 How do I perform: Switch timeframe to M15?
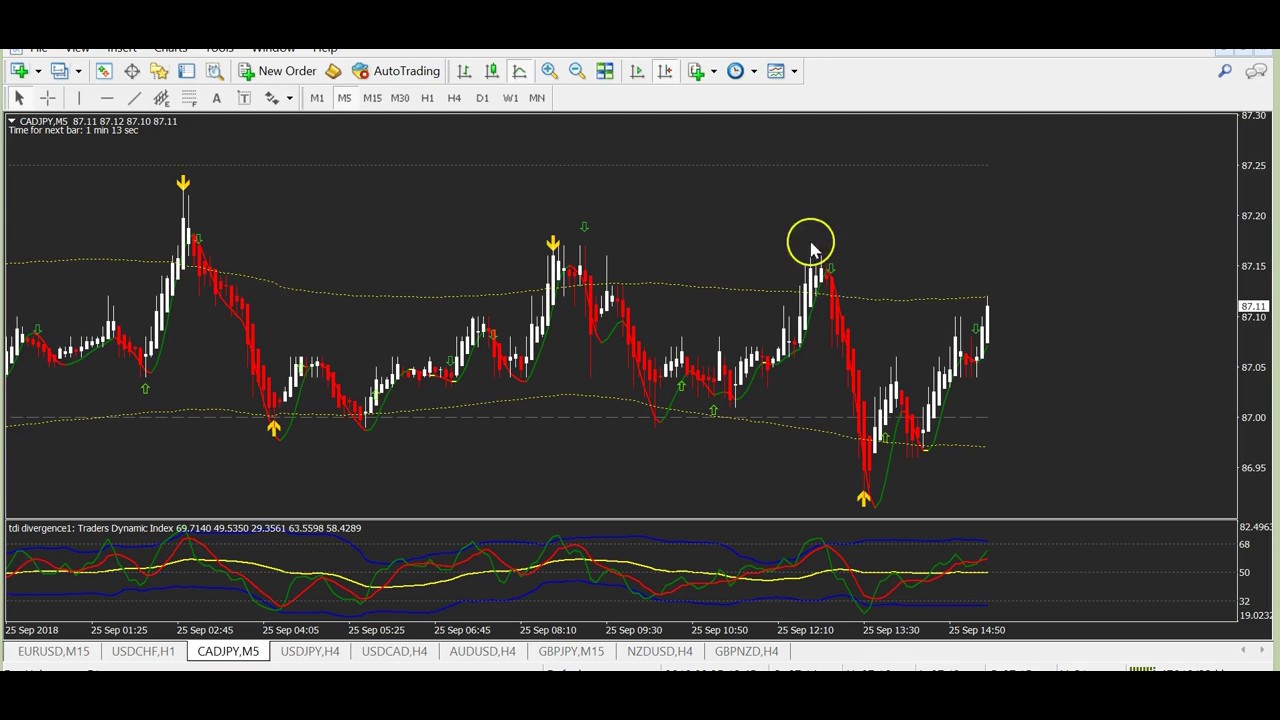pyautogui.click(x=372, y=98)
